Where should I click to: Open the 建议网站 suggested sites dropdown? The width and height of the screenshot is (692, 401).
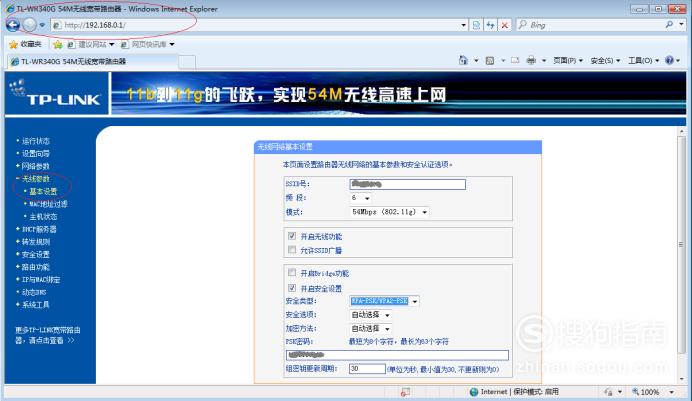tap(91, 45)
